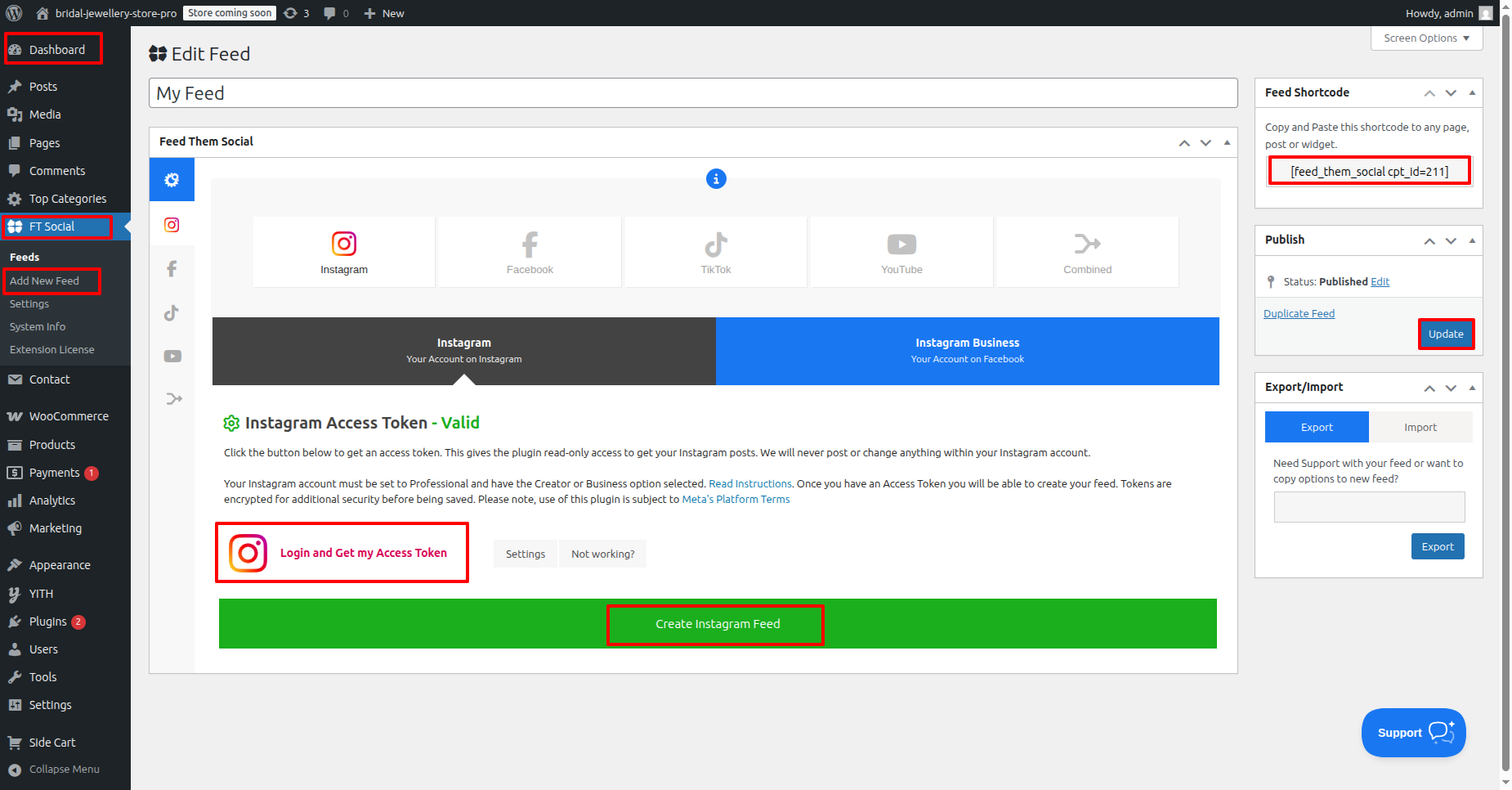Switch to the Instagram Business tab
This screenshot has width=1512, height=790.
[967, 351]
